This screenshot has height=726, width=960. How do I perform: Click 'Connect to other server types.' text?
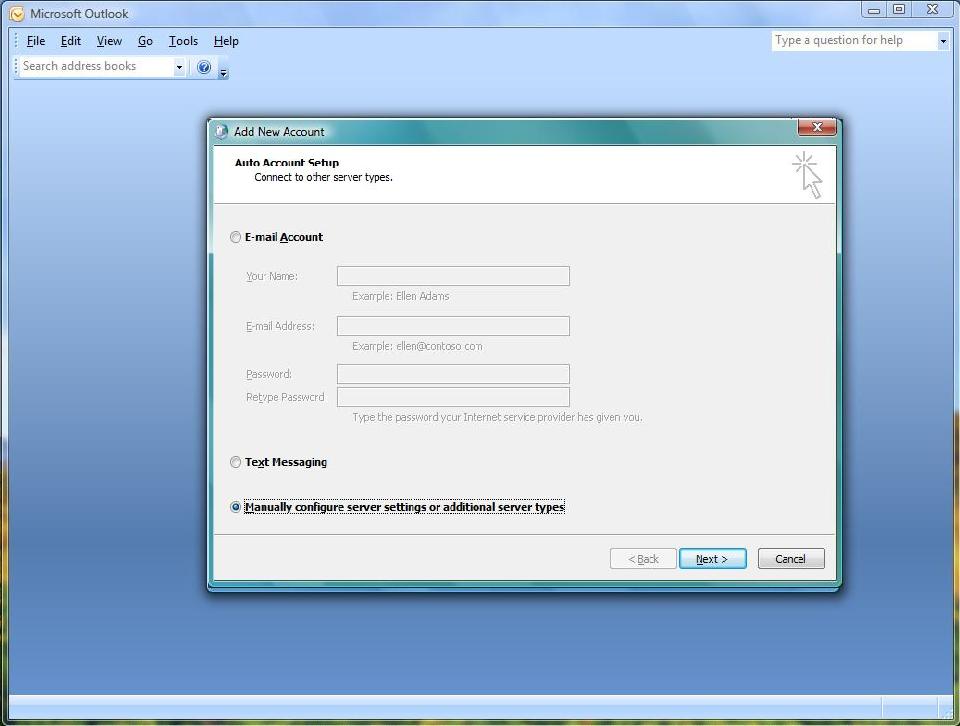[x=323, y=177]
